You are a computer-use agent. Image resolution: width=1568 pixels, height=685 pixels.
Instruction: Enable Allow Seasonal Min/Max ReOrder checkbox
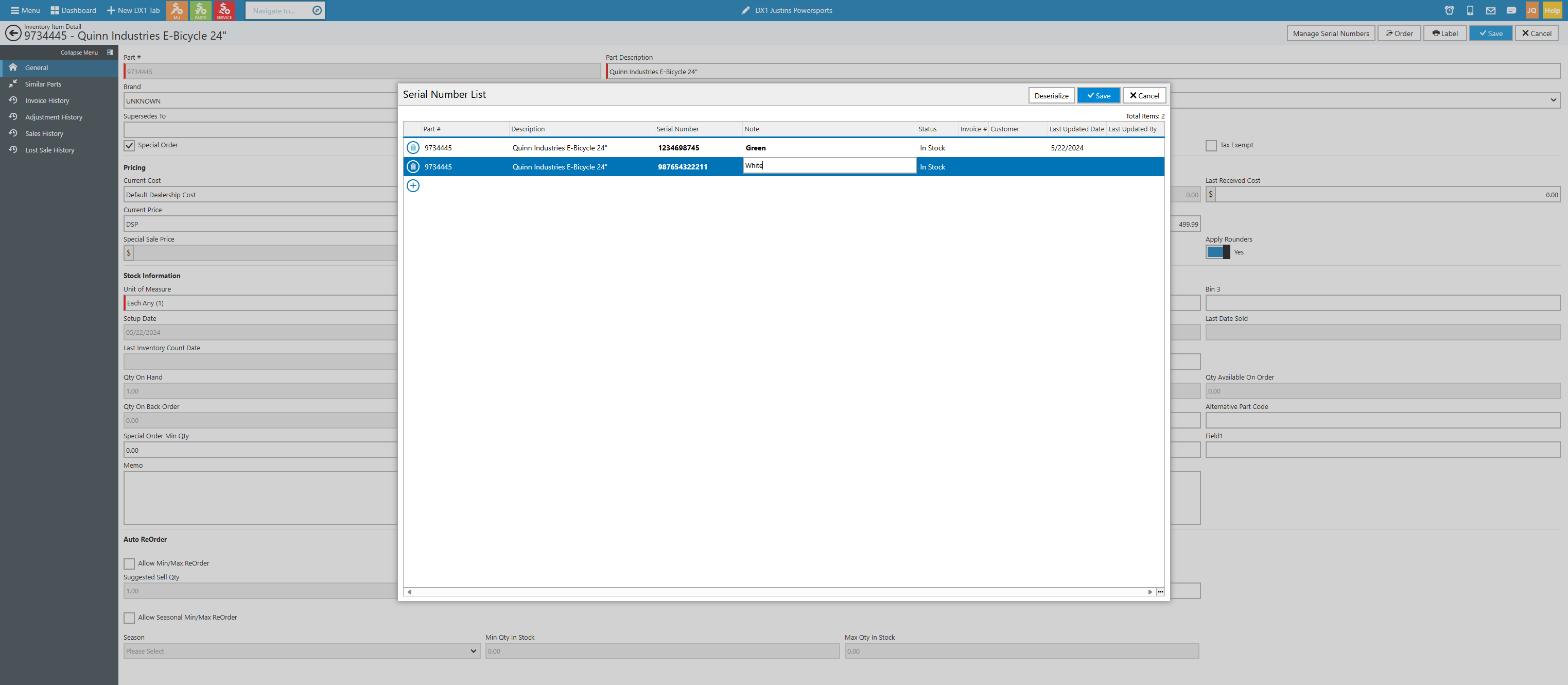pyautogui.click(x=129, y=618)
